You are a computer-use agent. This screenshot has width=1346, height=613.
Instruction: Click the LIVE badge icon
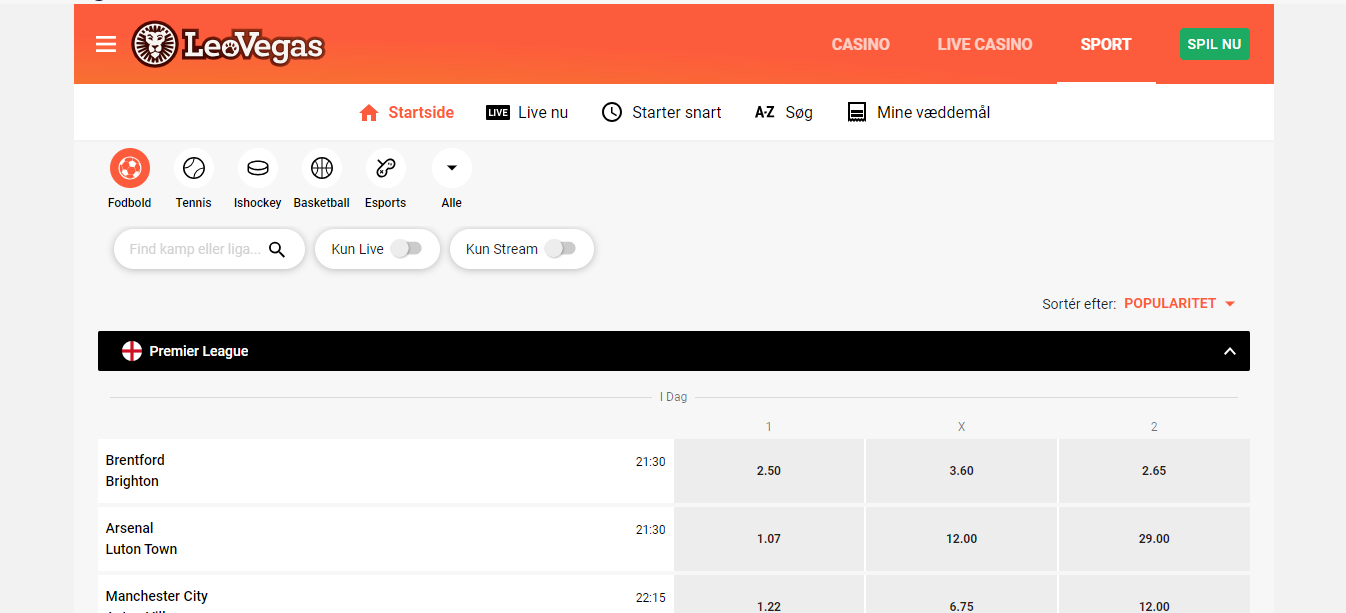(x=498, y=113)
